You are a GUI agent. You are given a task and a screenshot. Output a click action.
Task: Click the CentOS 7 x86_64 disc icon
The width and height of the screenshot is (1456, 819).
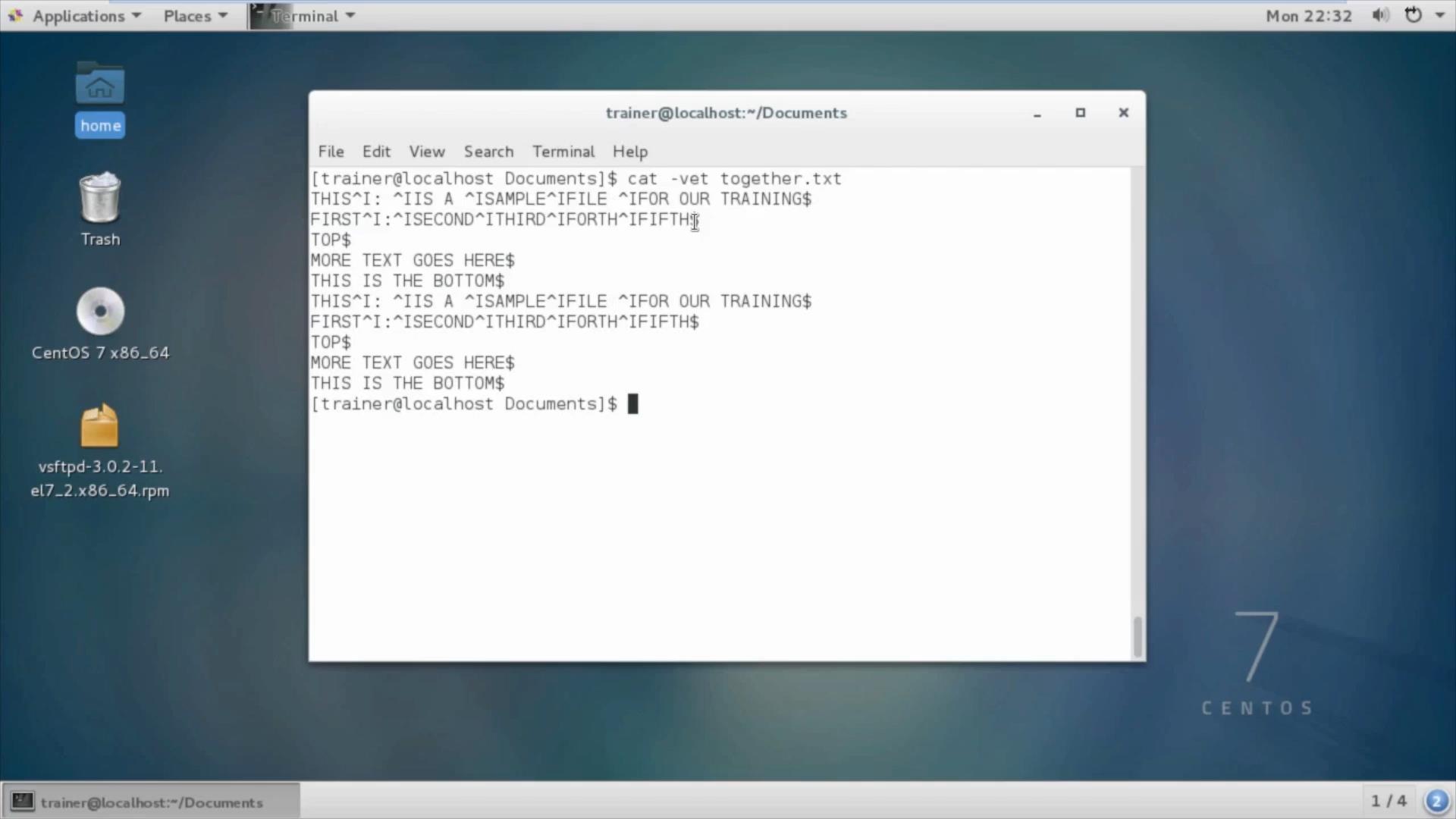(99, 312)
